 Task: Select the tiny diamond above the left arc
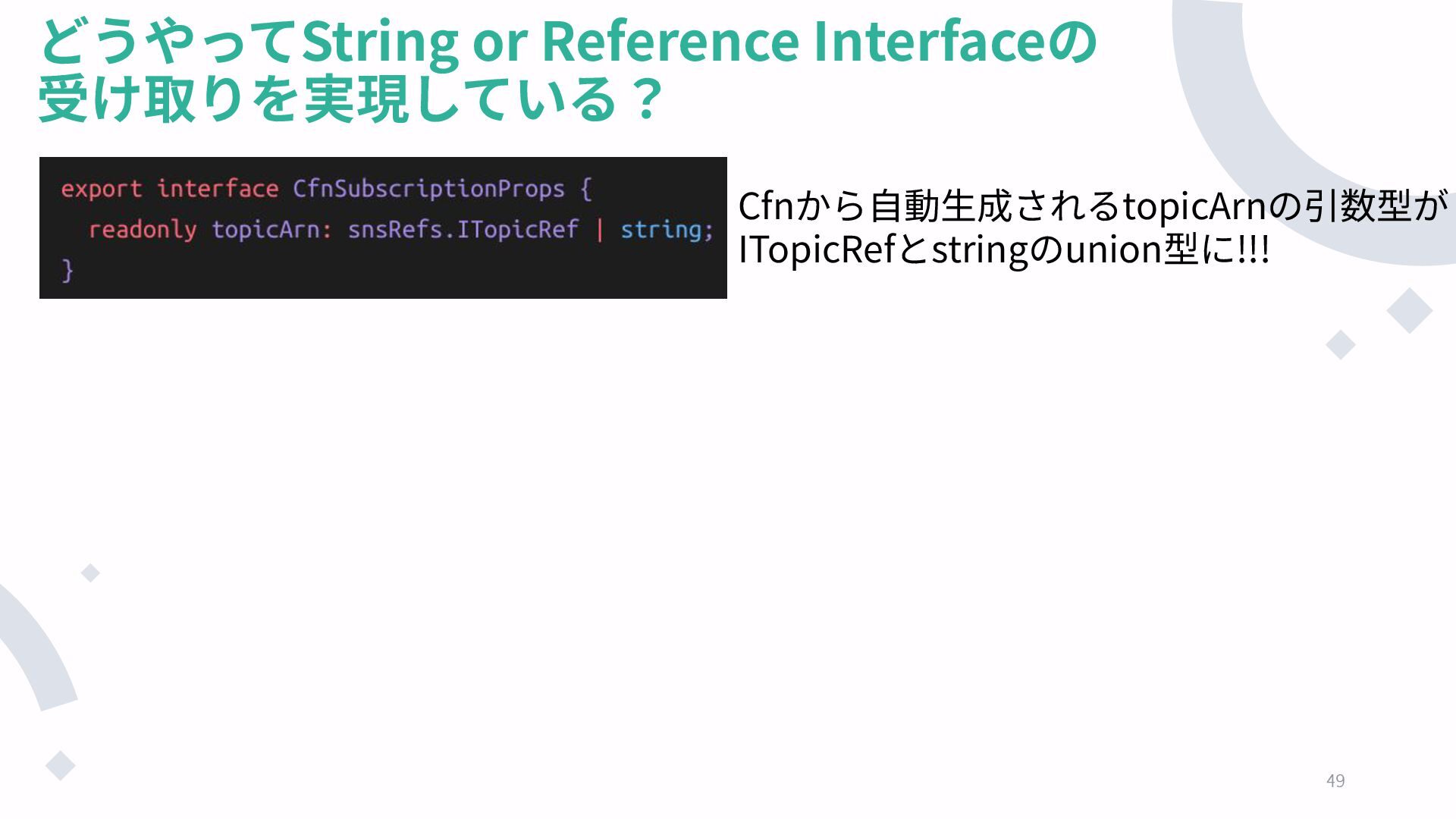click(x=90, y=573)
